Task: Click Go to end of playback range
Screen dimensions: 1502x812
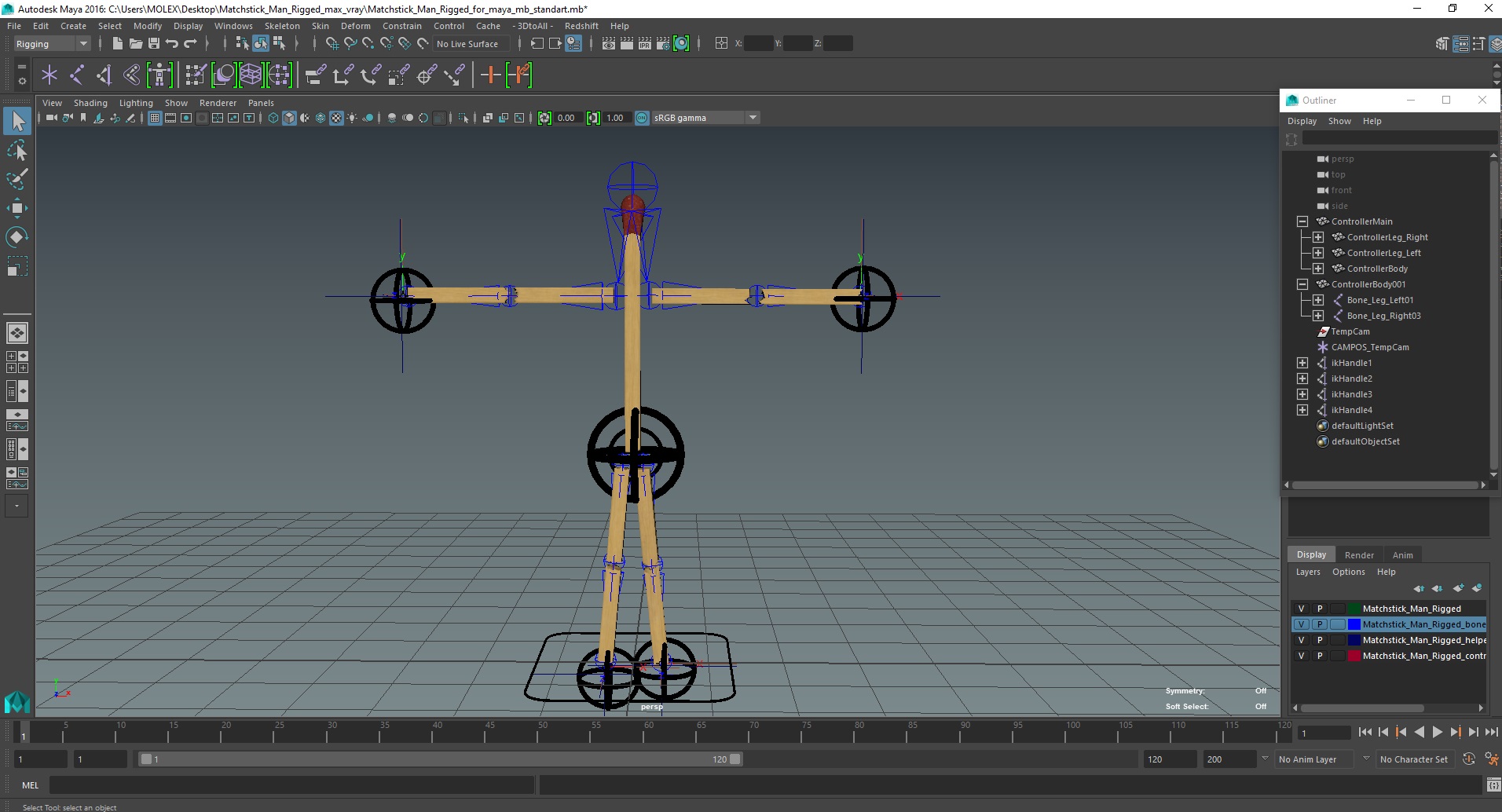Action: tap(1491, 732)
